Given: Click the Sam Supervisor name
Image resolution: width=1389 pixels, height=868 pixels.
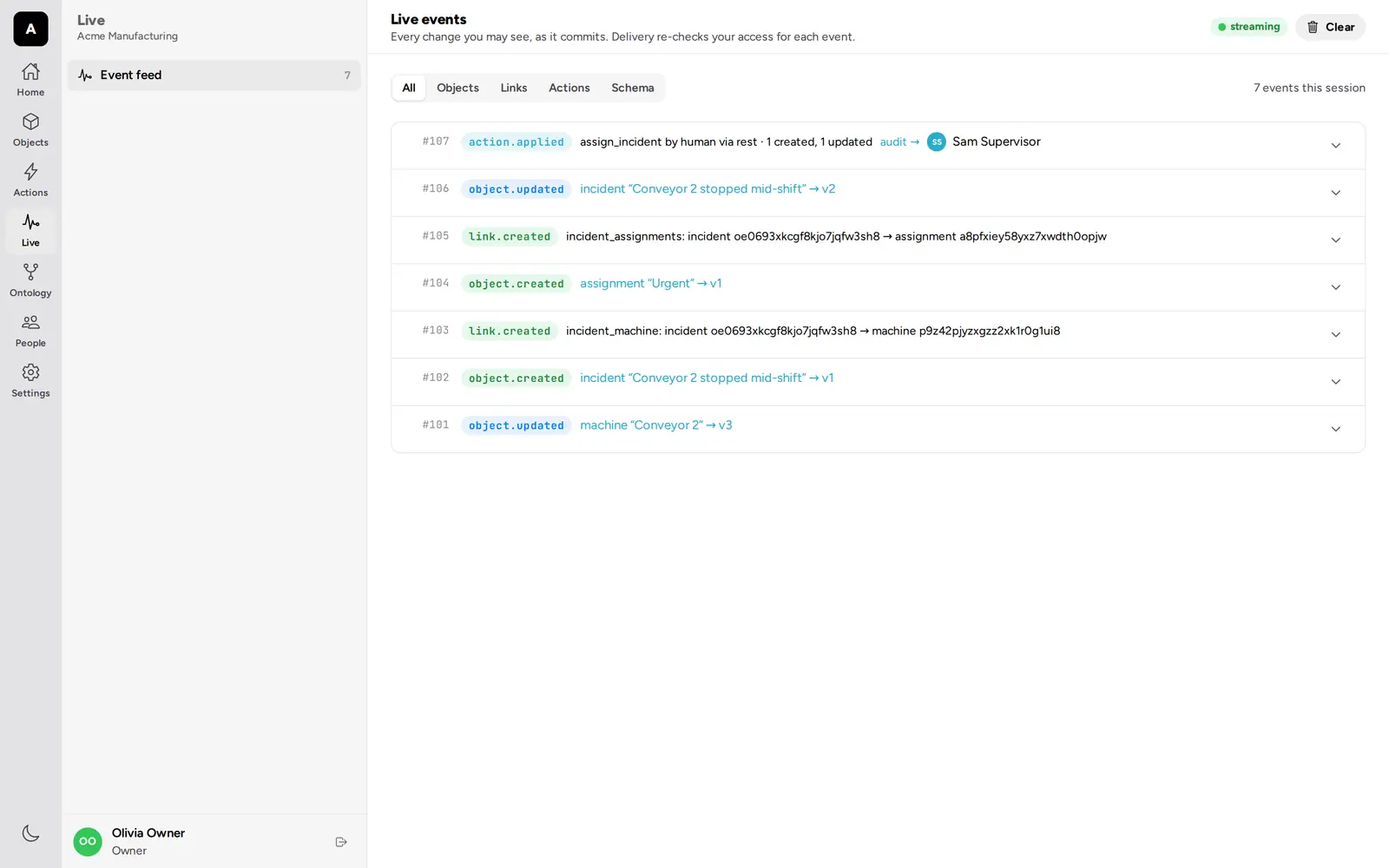Looking at the screenshot, I should [997, 141].
